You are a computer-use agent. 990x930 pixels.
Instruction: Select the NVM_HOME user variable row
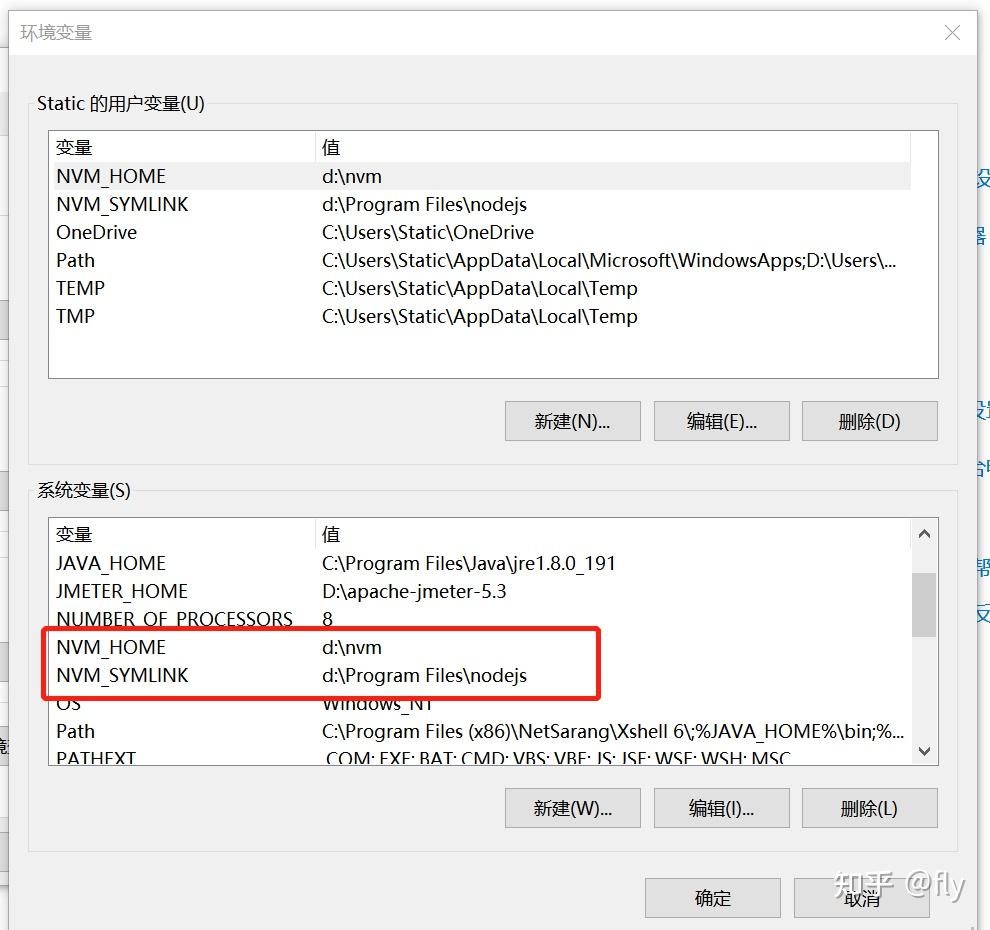click(300, 176)
